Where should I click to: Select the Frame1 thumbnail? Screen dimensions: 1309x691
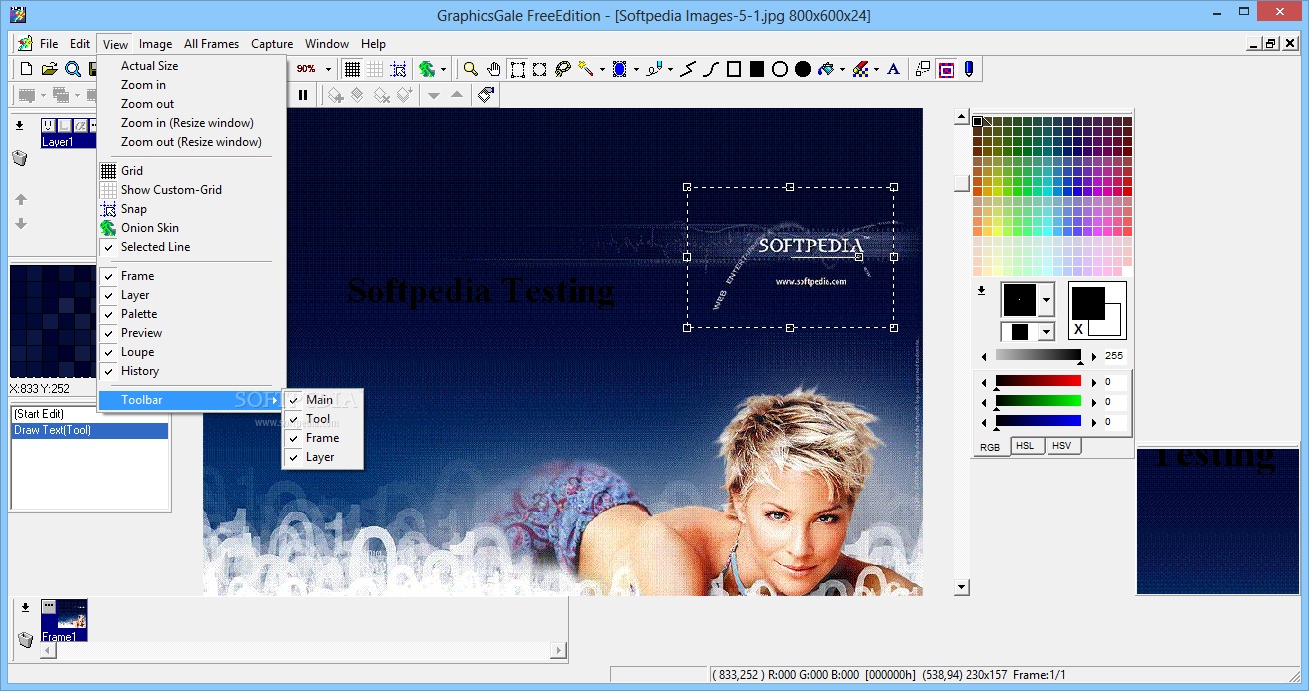(x=64, y=620)
